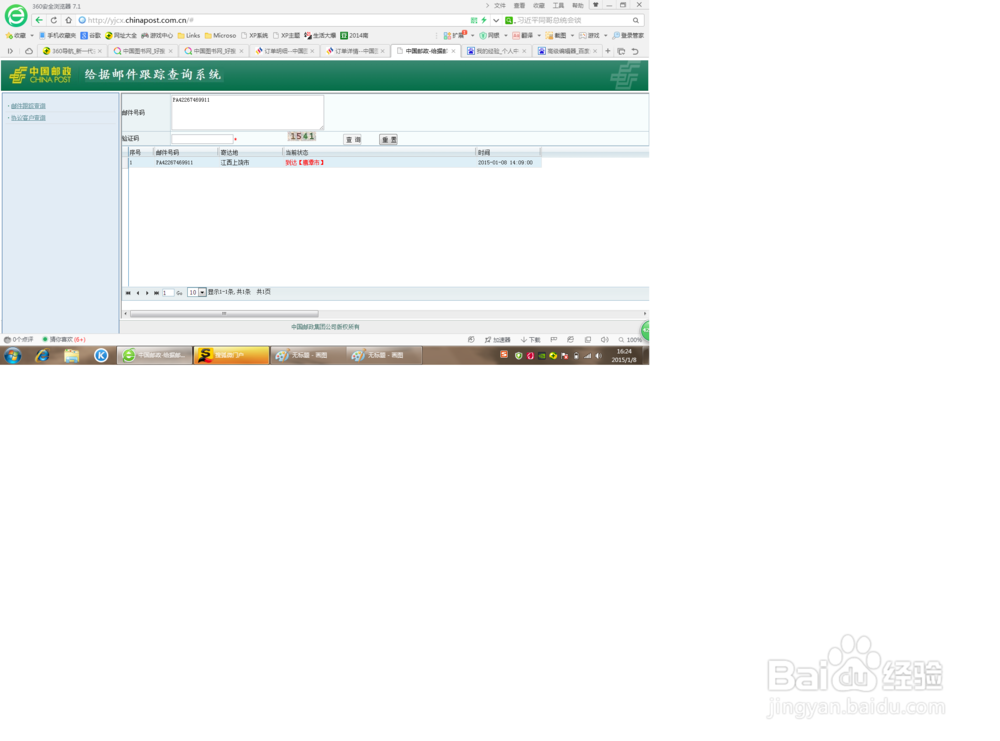Click the restore closed tab icon

click(635, 51)
